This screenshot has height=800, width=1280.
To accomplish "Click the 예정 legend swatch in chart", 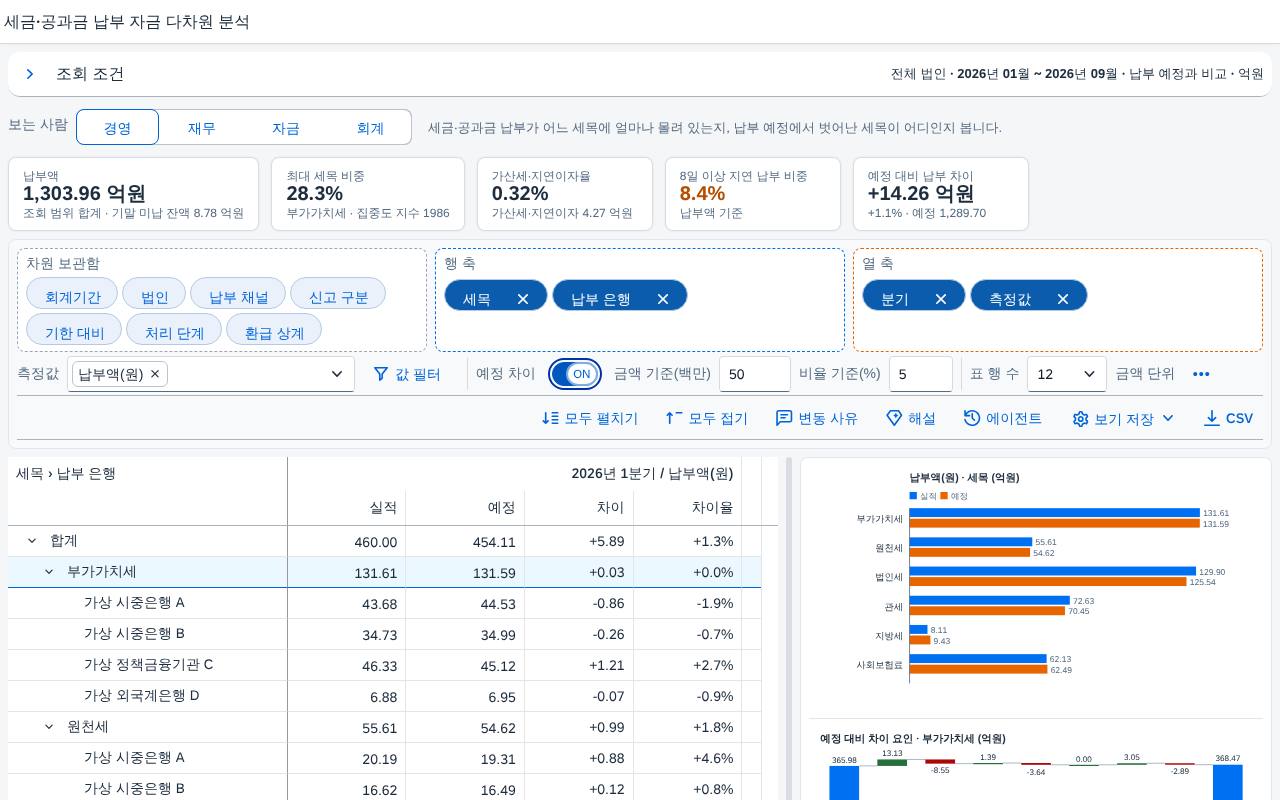I will point(945,496).
